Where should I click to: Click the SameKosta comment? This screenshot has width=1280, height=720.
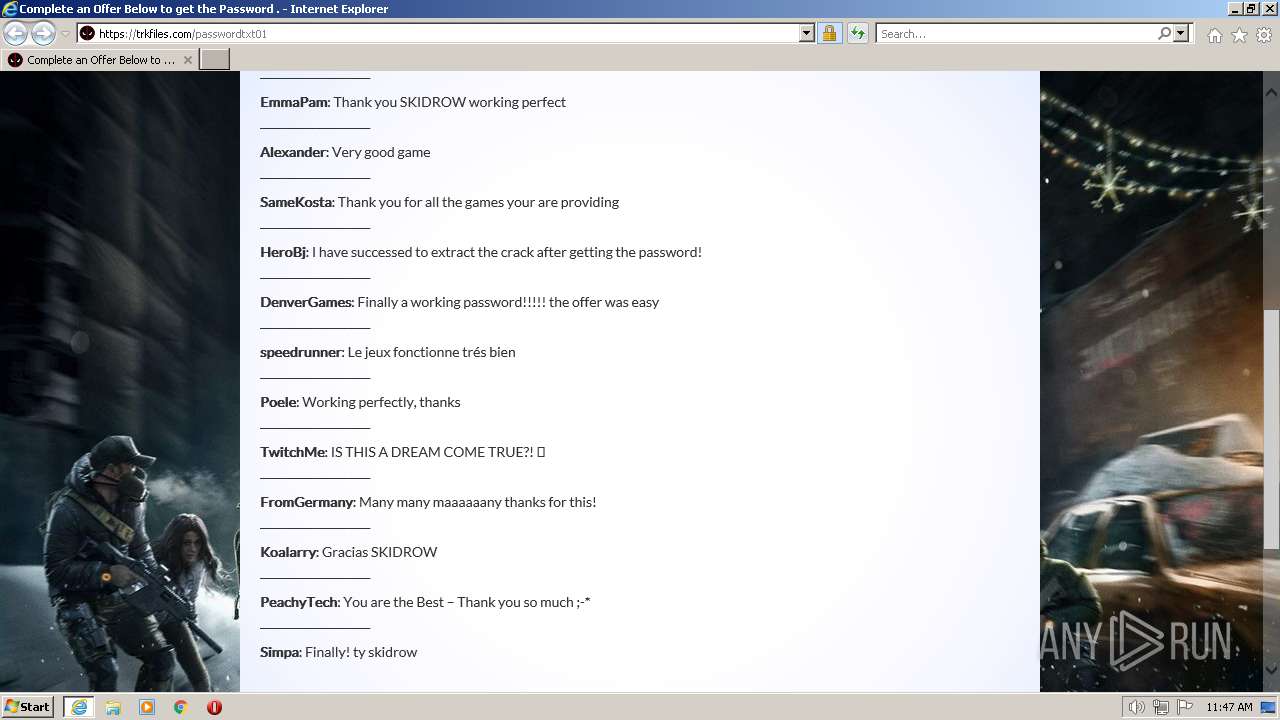pyautogui.click(x=439, y=202)
